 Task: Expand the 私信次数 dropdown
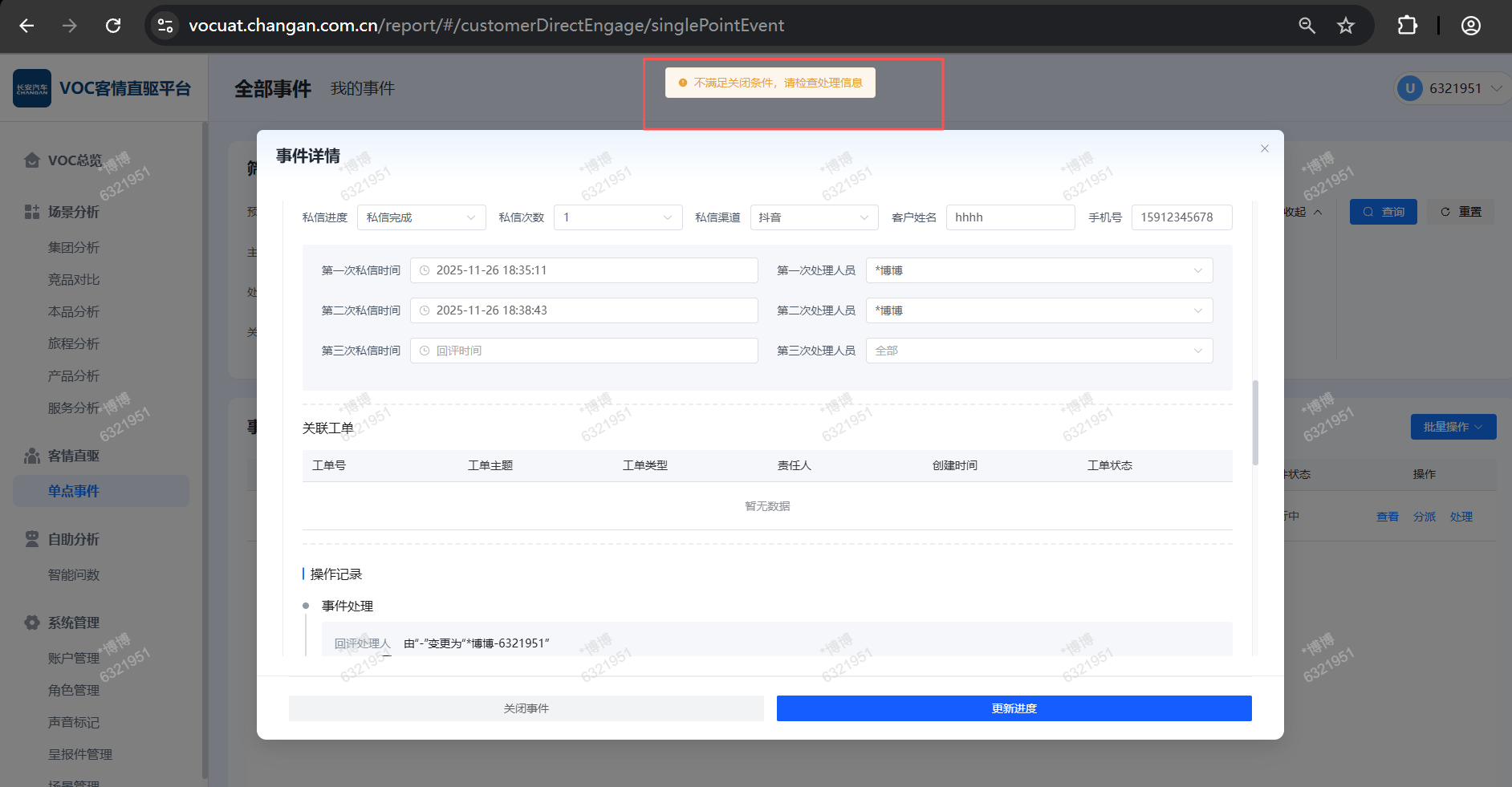(617, 217)
